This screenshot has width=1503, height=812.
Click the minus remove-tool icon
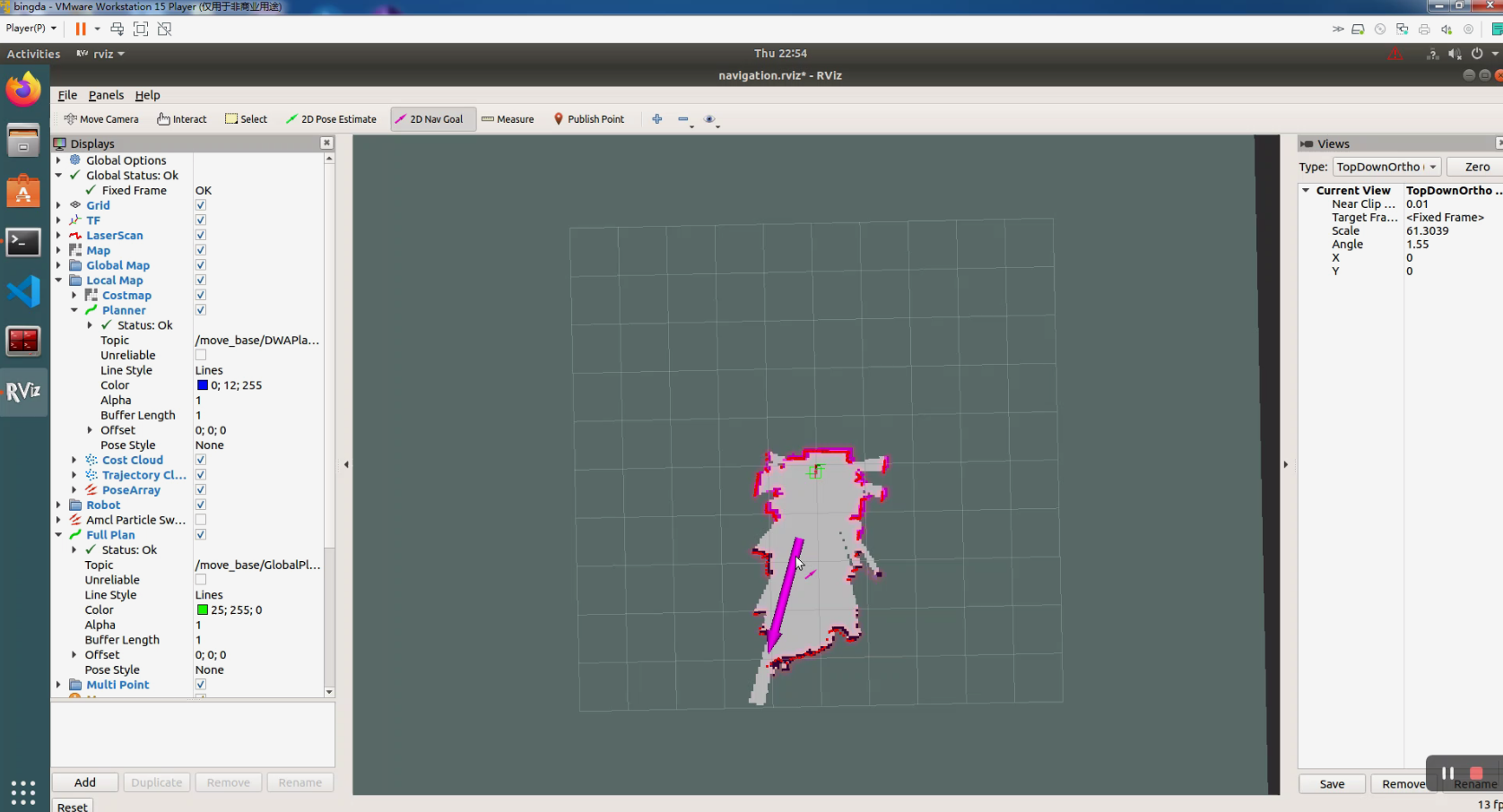[683, 119]
